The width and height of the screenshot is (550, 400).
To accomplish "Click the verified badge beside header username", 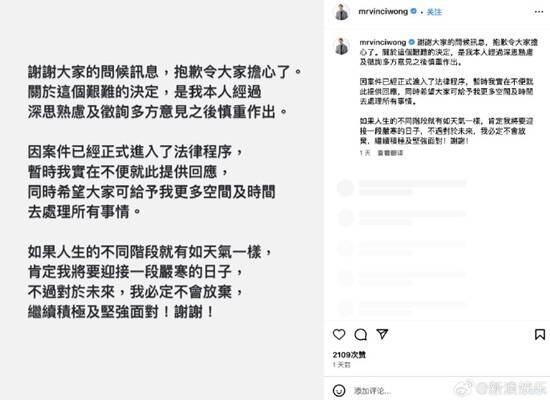I will pyautogui.click(x=414, y=11).
